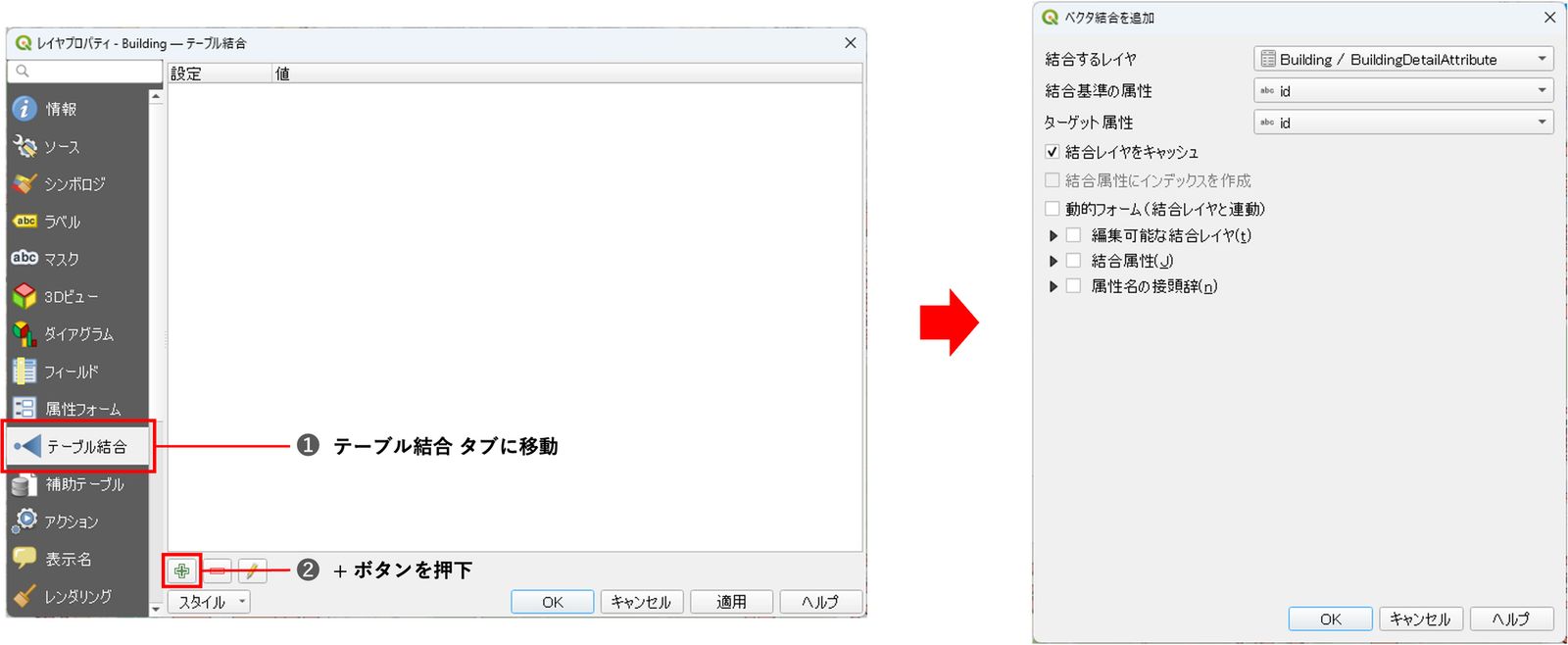The image size is (1568, 645).
Task: Open the ソース (Source) sidebar tab
Action: pos(76,147)
